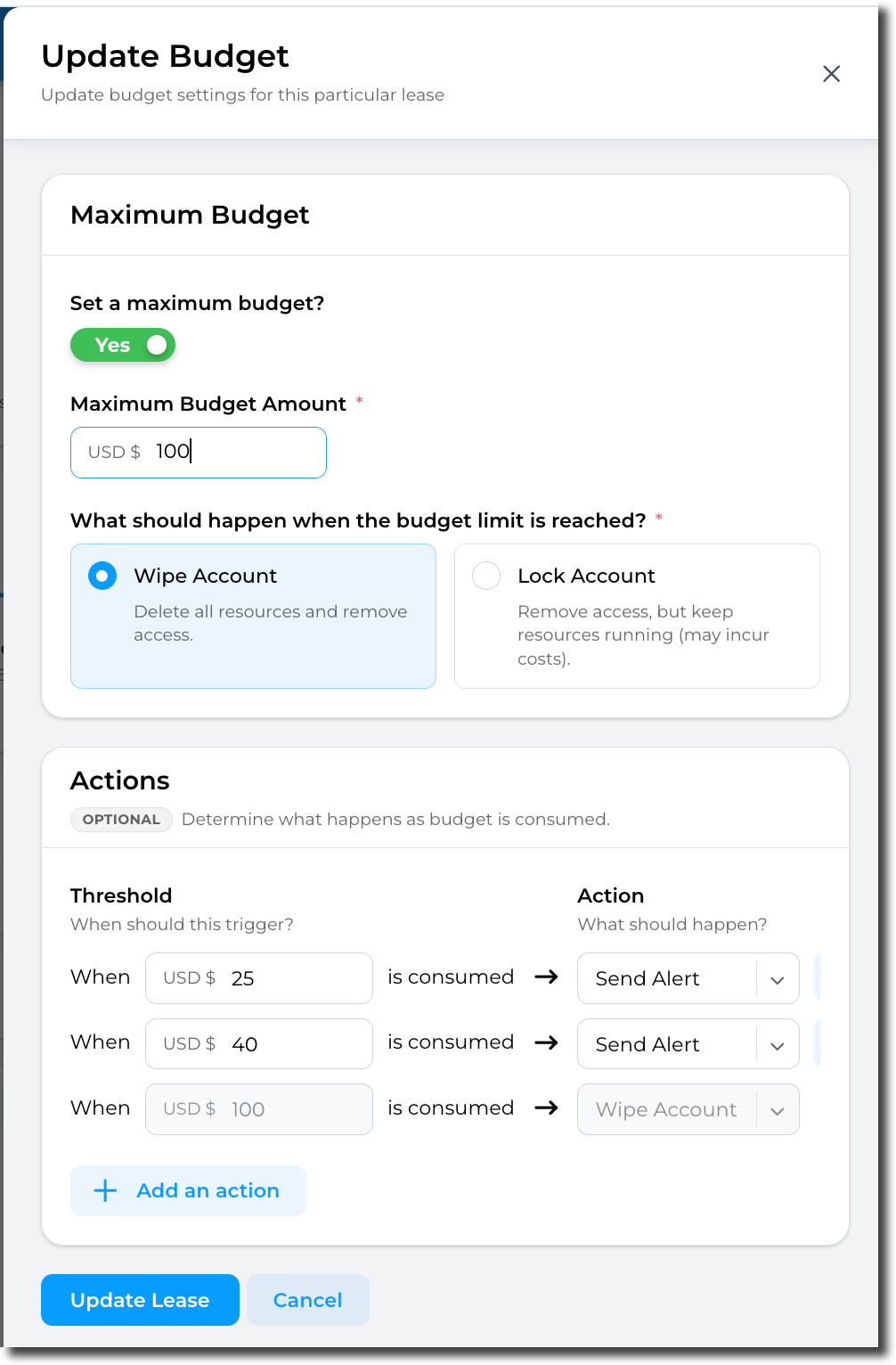Click the Update Lease button
This screenshot has height=1365, width=896.
(140, 1300)
